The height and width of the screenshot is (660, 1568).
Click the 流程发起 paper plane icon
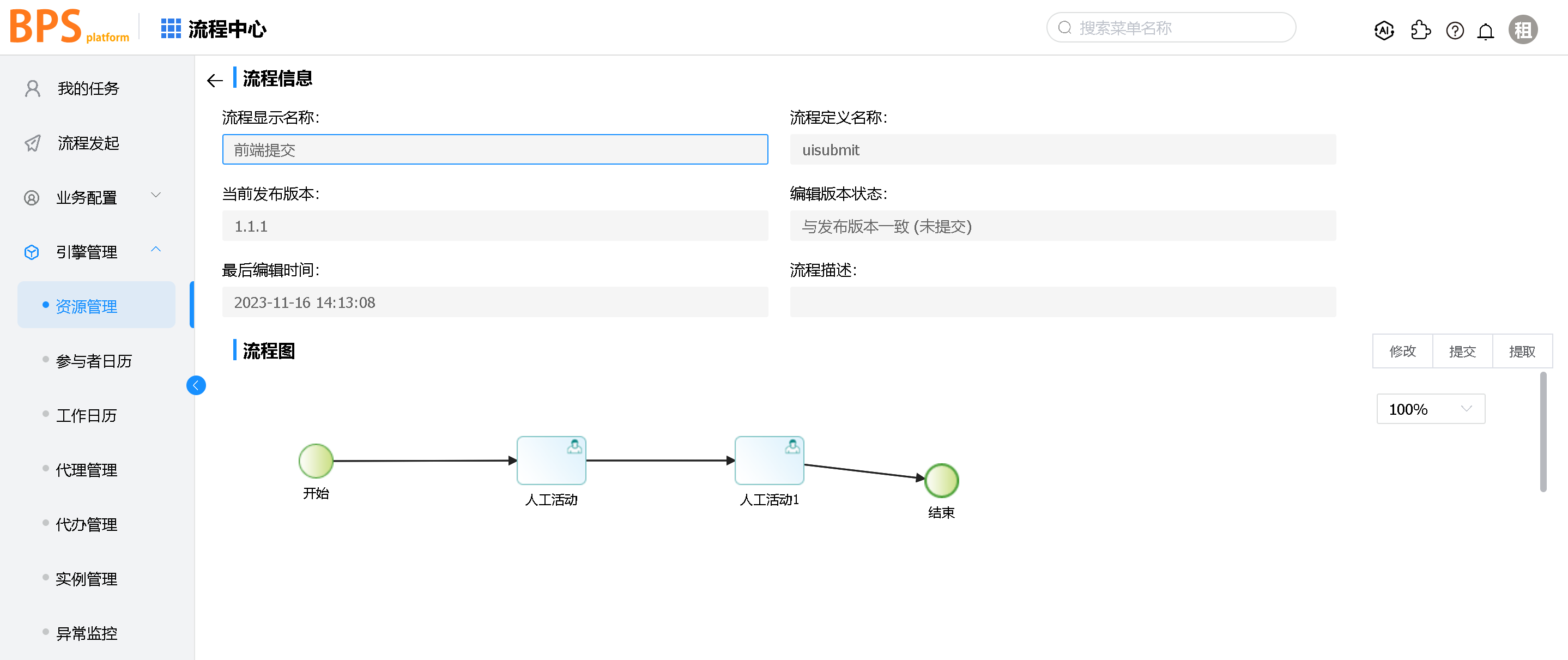[x=32, y=143]
